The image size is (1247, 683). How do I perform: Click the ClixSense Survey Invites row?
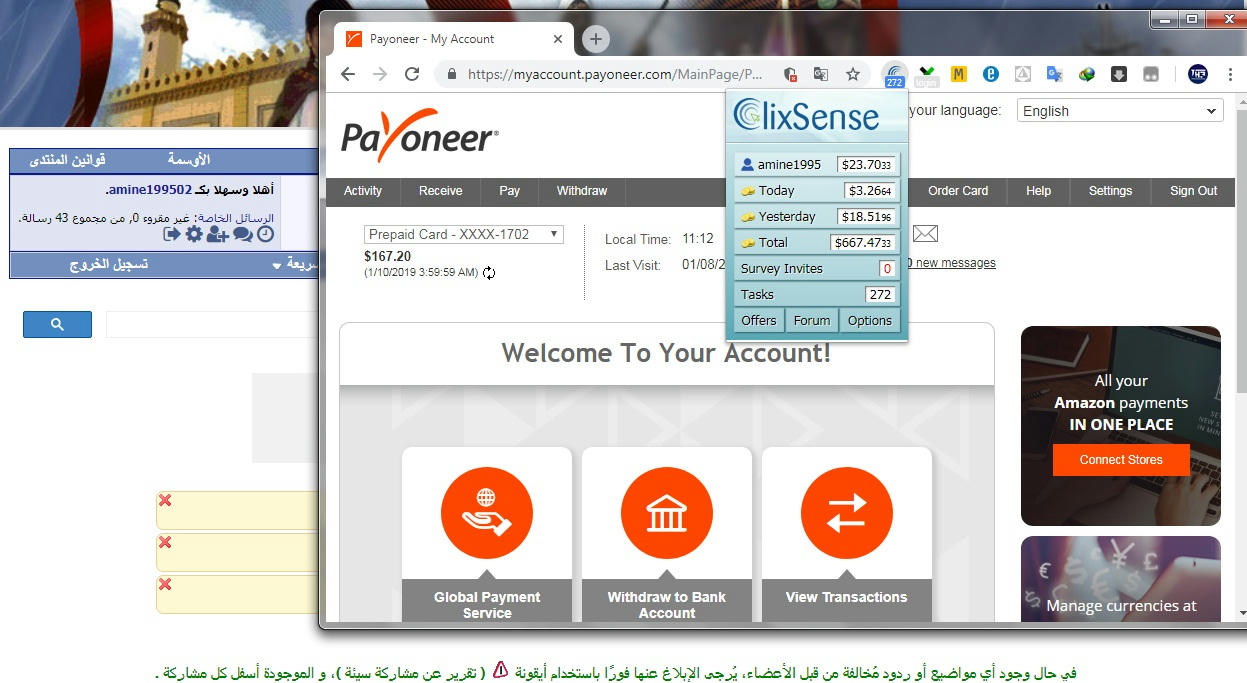[817, 268]
